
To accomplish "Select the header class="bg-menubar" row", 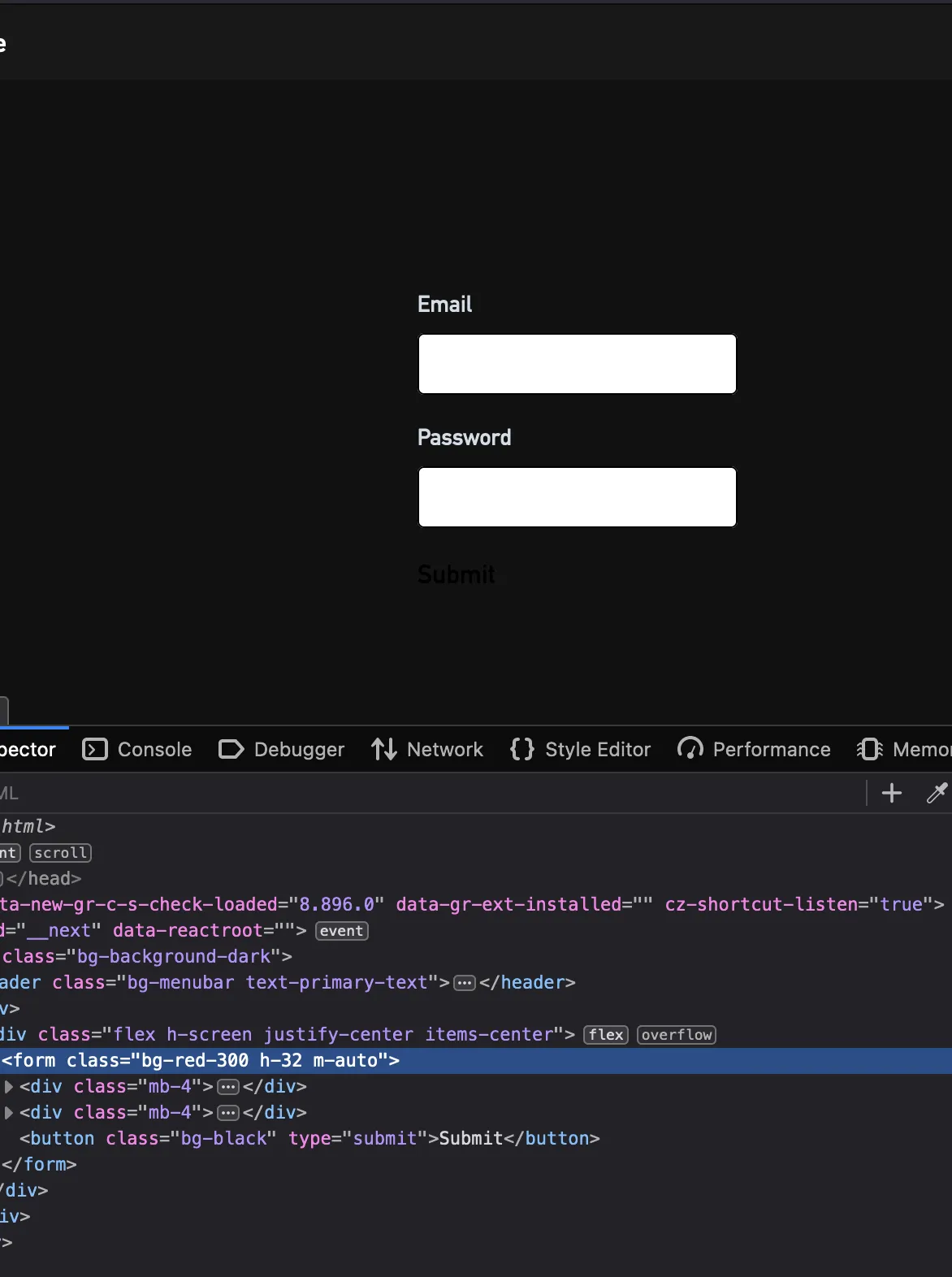I will pos(476,982).
